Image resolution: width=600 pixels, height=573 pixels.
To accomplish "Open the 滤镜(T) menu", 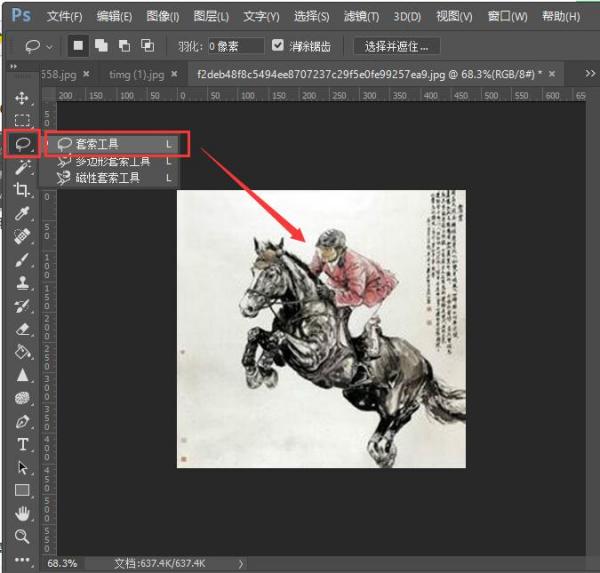I will (361, 16).
